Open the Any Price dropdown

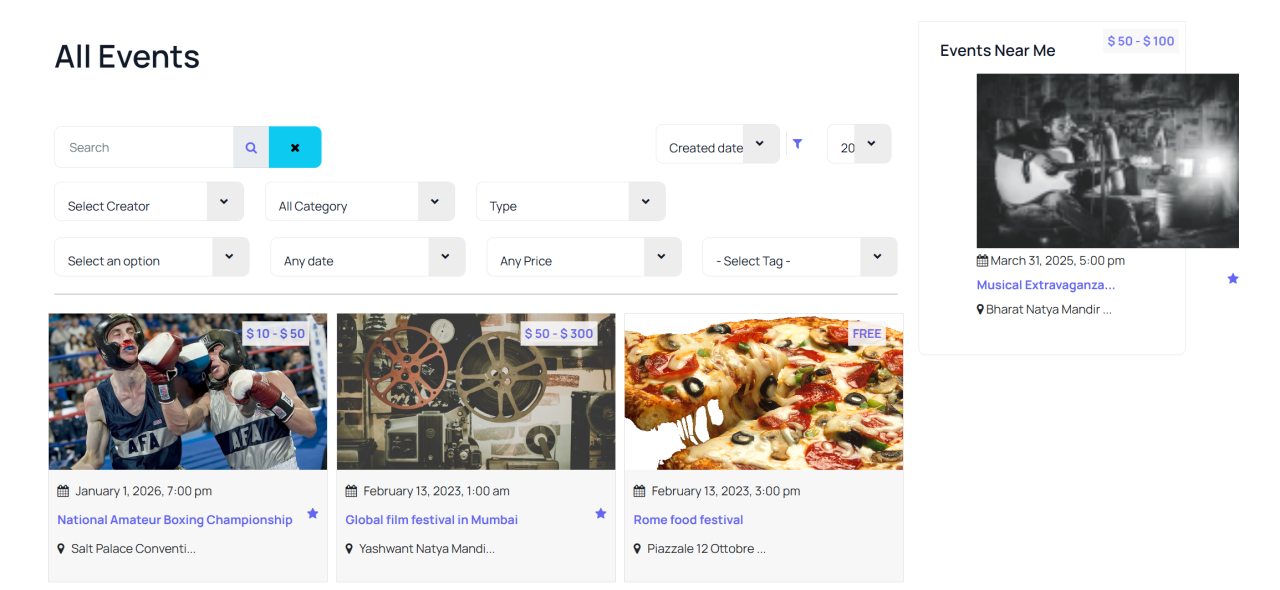click(583, 257)
